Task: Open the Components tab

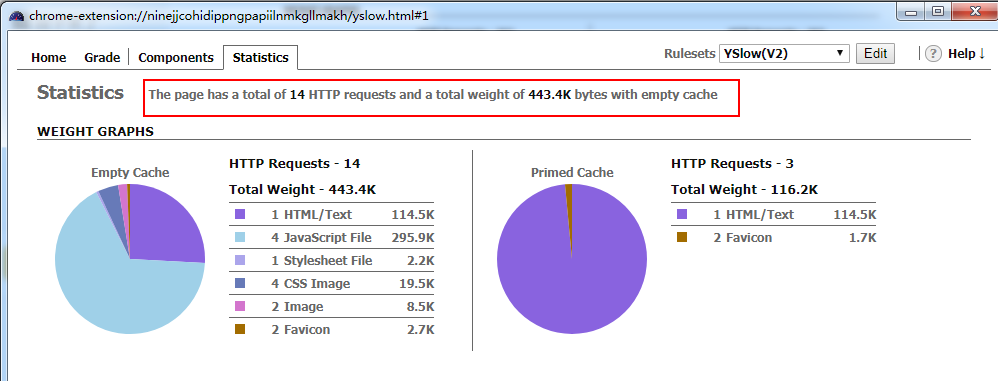Action: click(176, 57)
